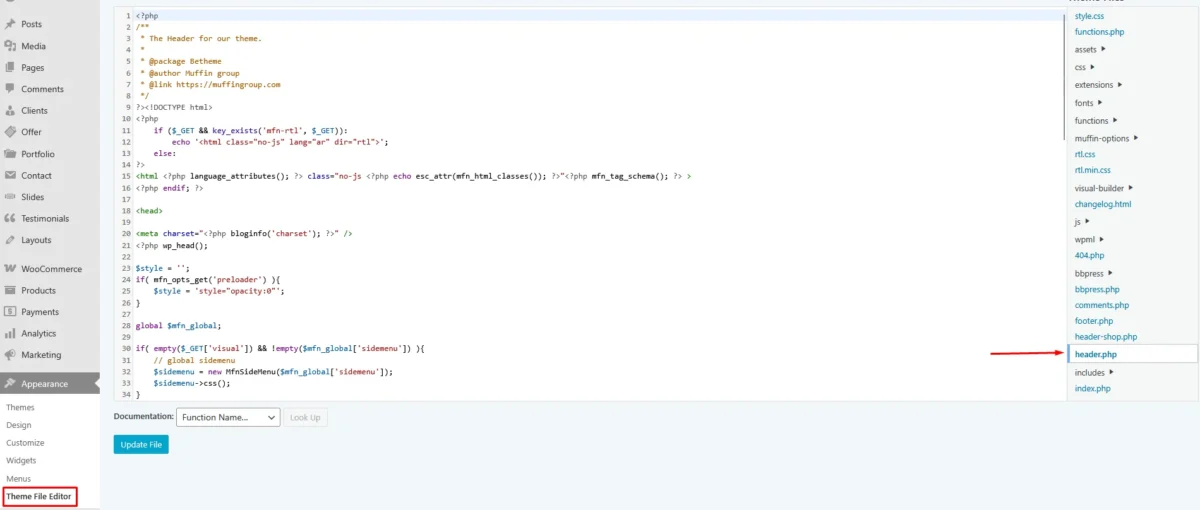The height and width of the screenshot is (510, 1200).
Task: Open bbpress.php file
Action: point(1097,289)
